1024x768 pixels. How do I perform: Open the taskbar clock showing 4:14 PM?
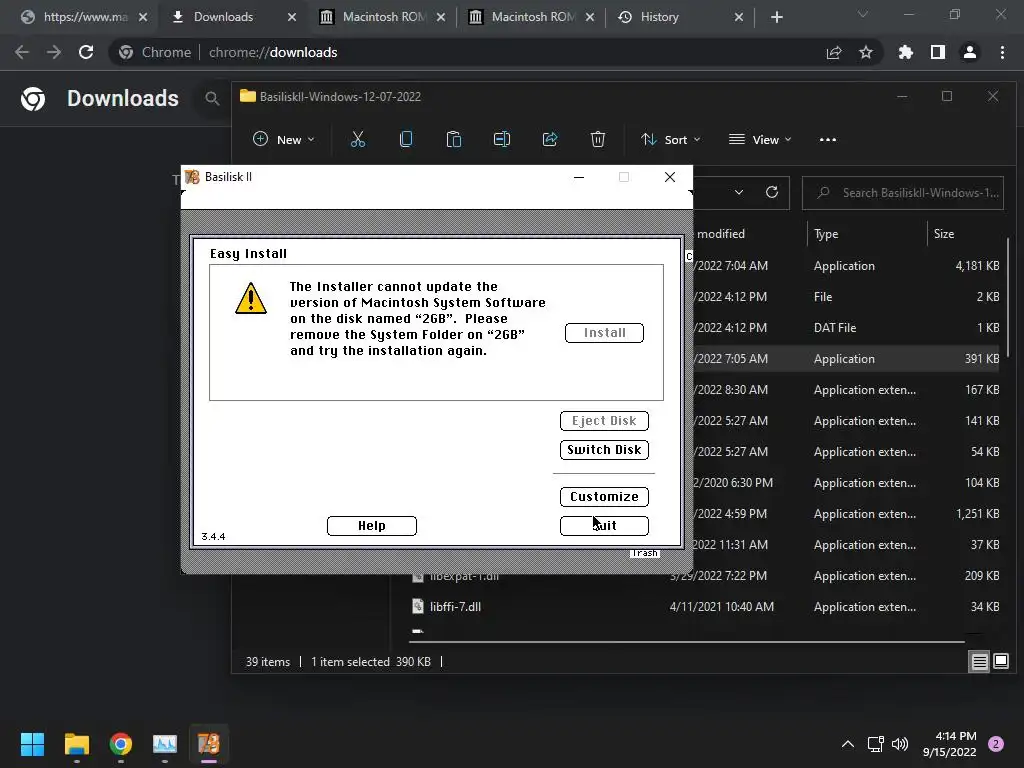[949, 744]
